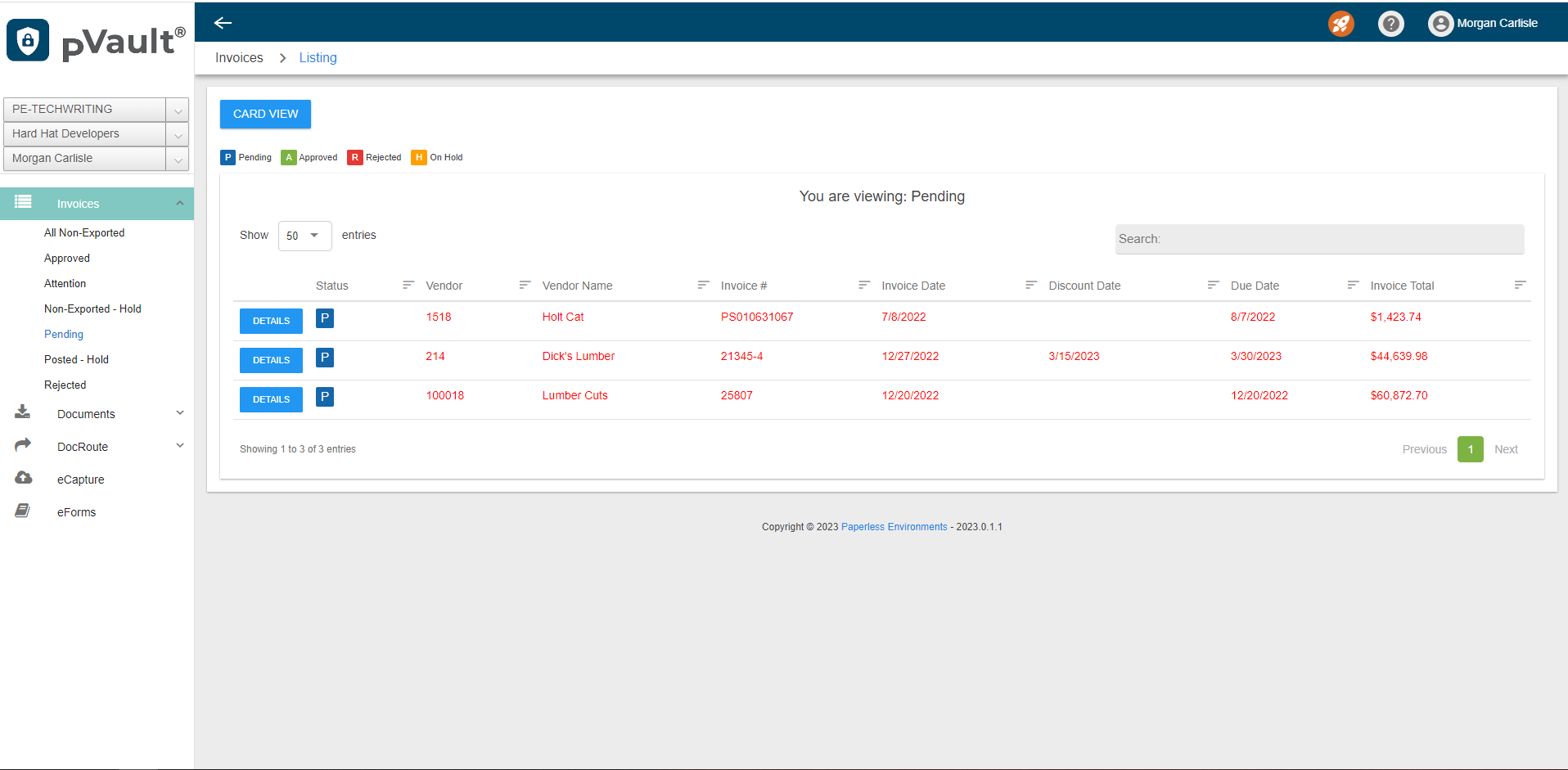Open the eCapture menu item

80,480
